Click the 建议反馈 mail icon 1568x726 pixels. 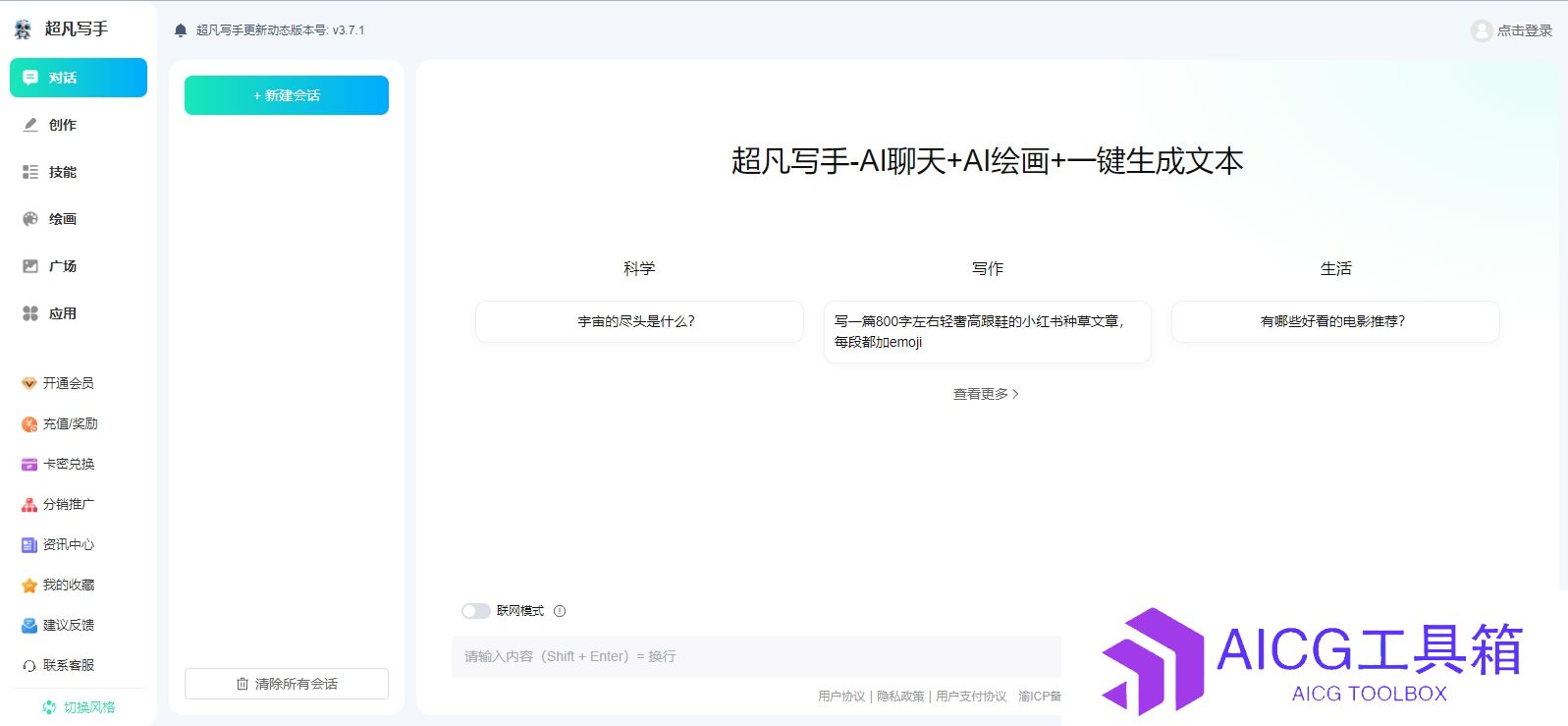click(29, 626)
